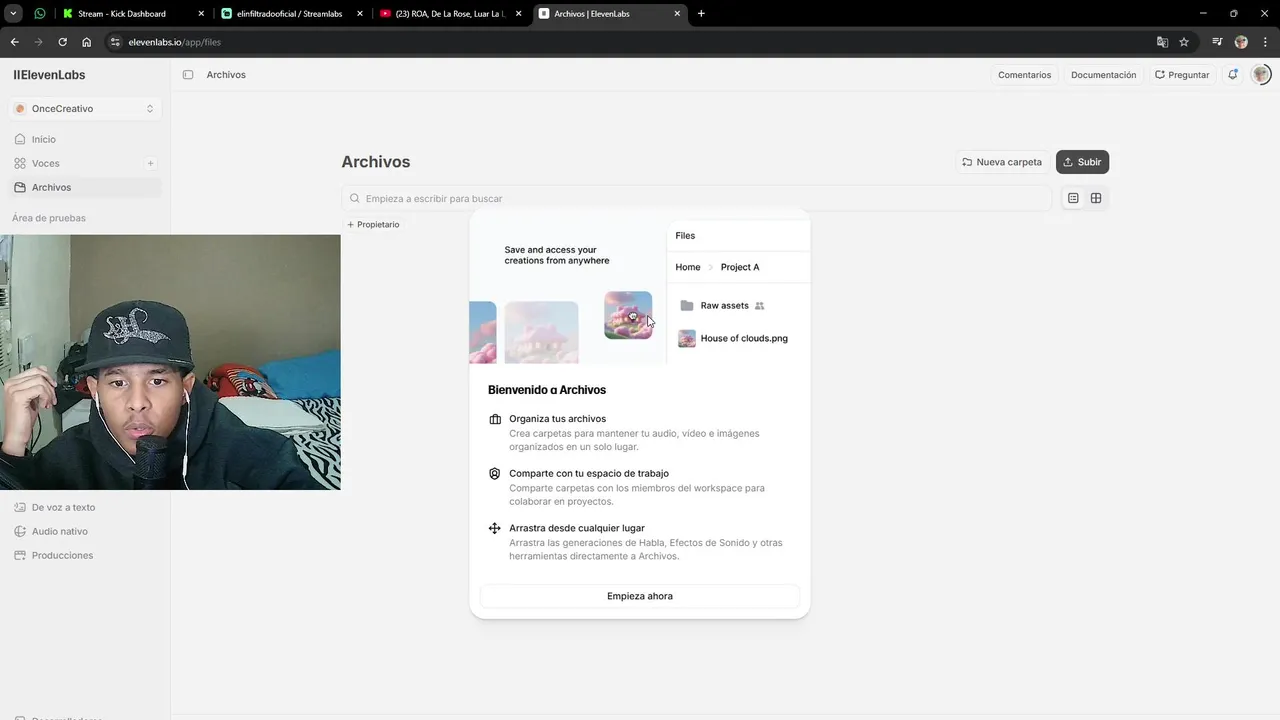Click the Raw assets folder row
The image size is (1280, 720).
(738, 306)
